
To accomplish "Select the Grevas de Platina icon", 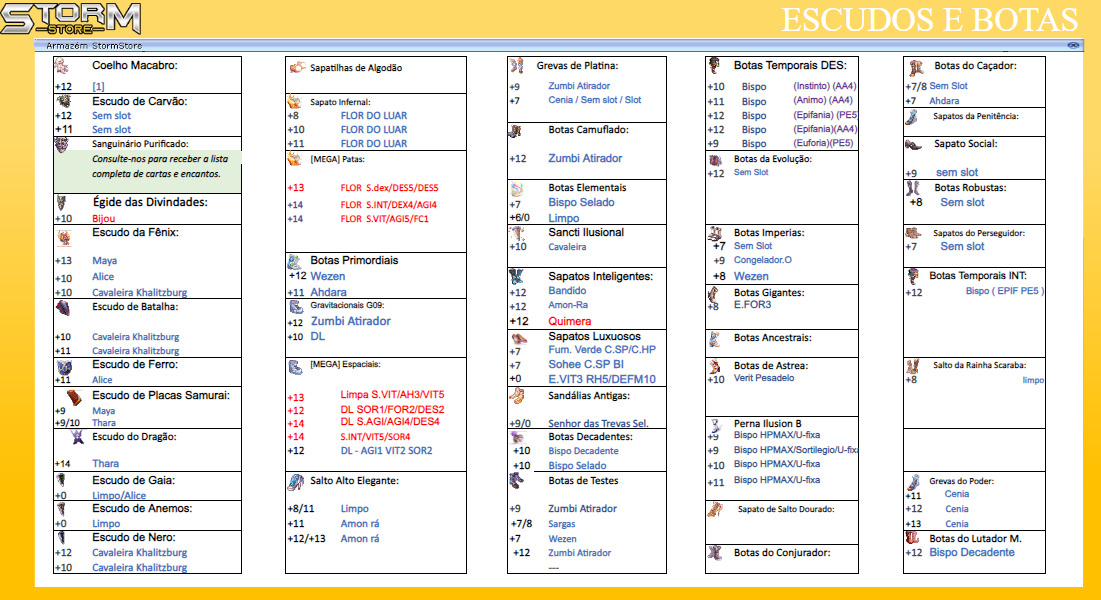I will 517,66.
